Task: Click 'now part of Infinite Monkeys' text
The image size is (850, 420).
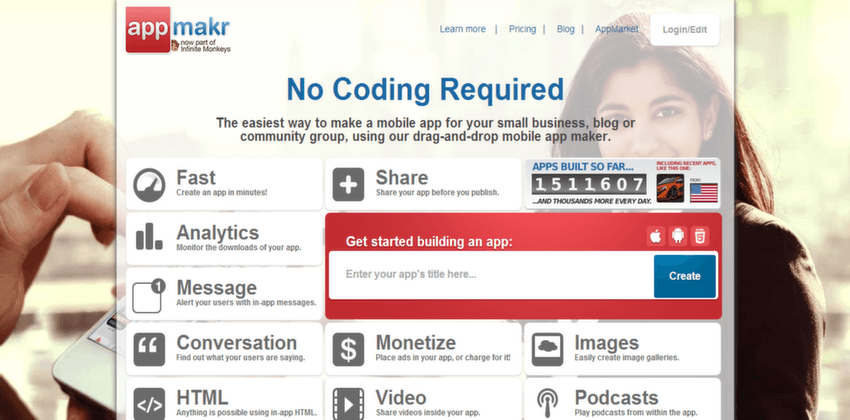Action: coord(205,46)
